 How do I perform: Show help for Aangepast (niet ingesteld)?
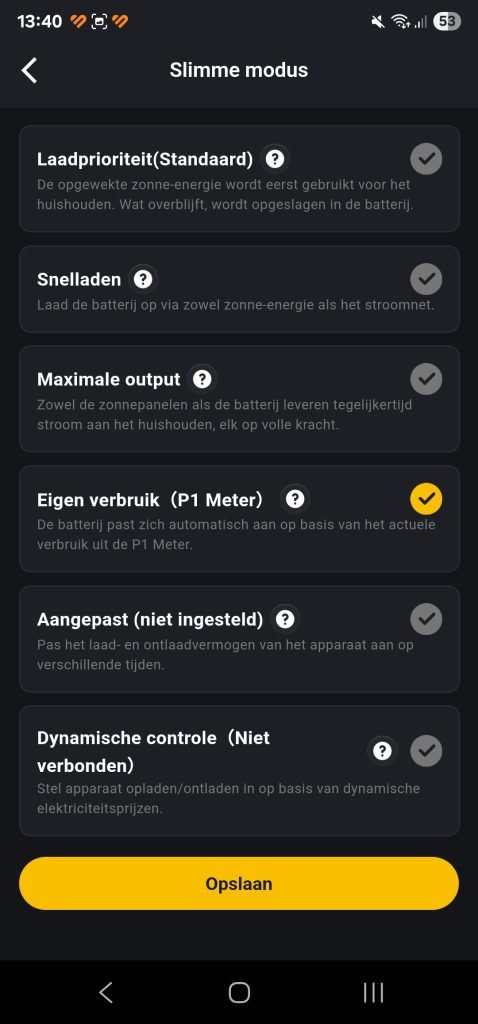click(x=285, y=619)
